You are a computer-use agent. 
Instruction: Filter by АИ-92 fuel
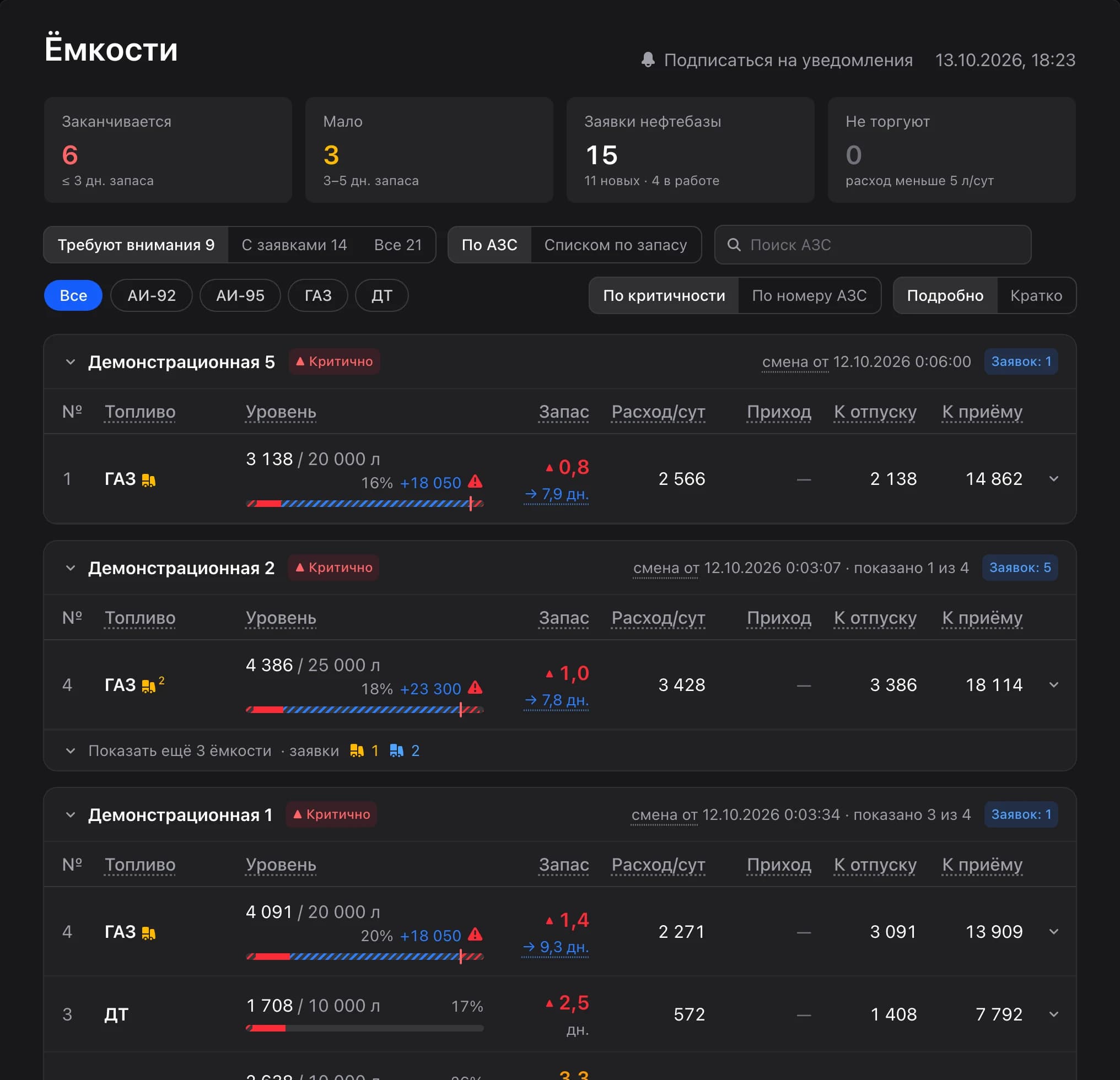click(152, 295)
